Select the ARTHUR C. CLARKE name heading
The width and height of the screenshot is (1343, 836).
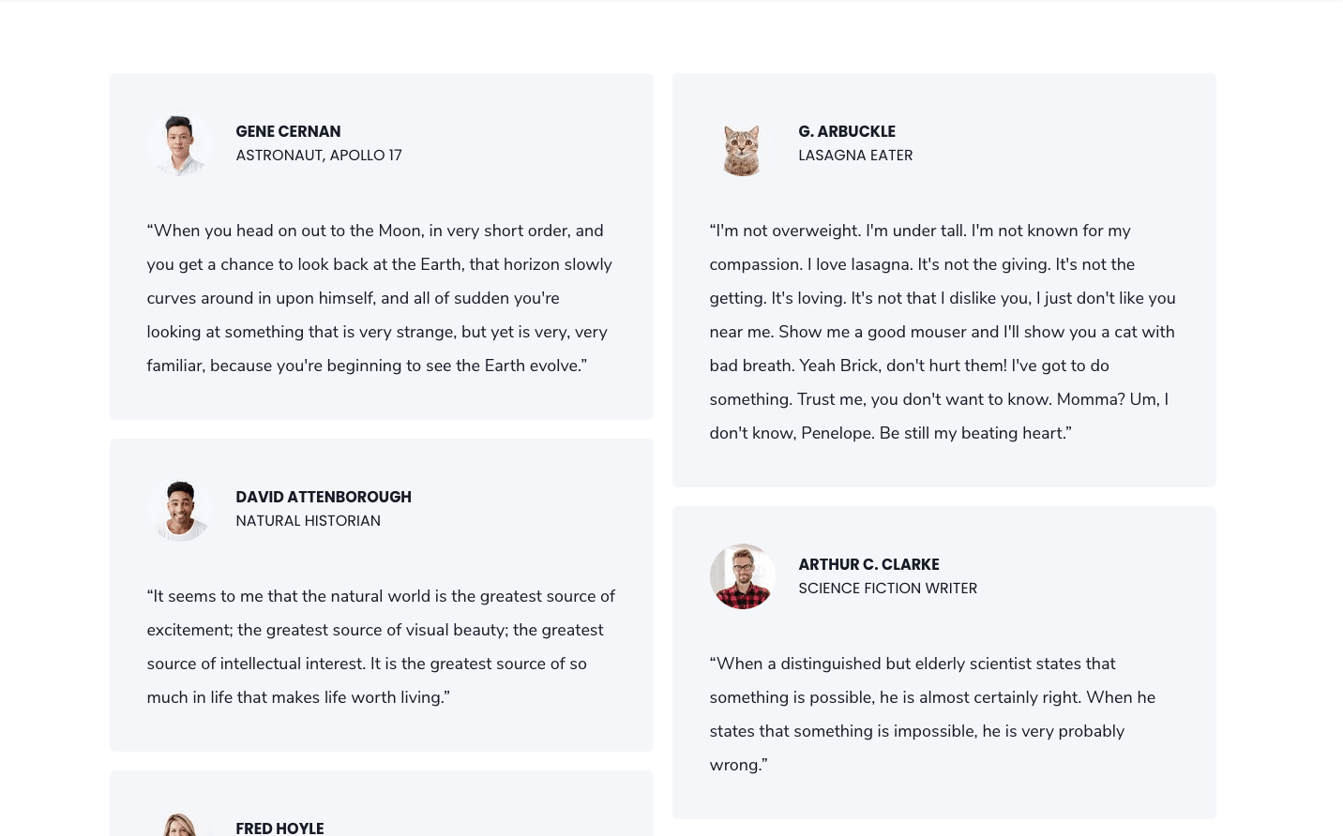coord(869,565)
